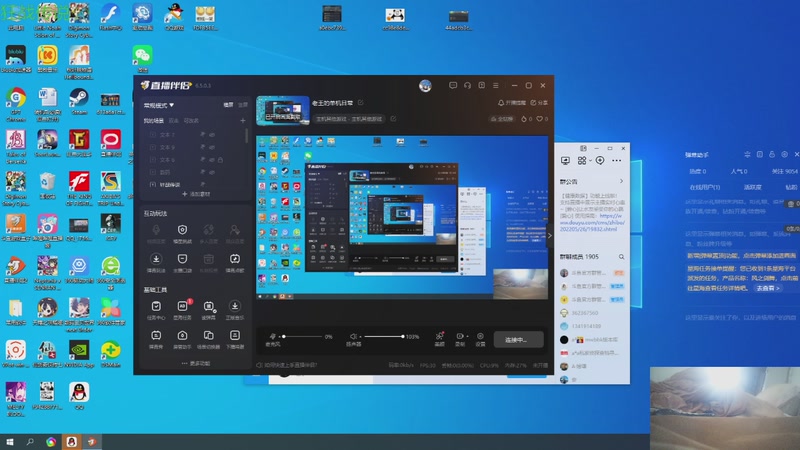This screenshot has height=450, width=800.
Task: Toggle visibility eye for 文本 9 source
Action: click(x=212, y=147)
